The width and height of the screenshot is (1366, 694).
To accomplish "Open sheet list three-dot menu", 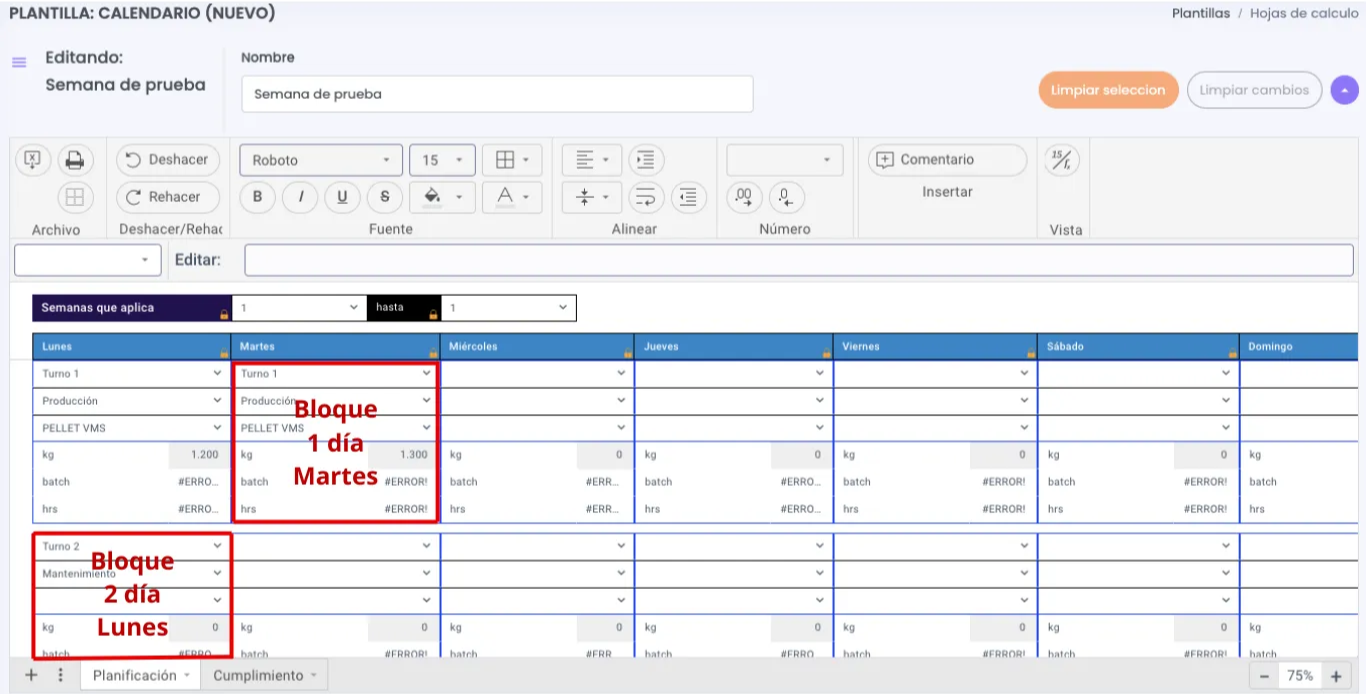I will [60, 675].
